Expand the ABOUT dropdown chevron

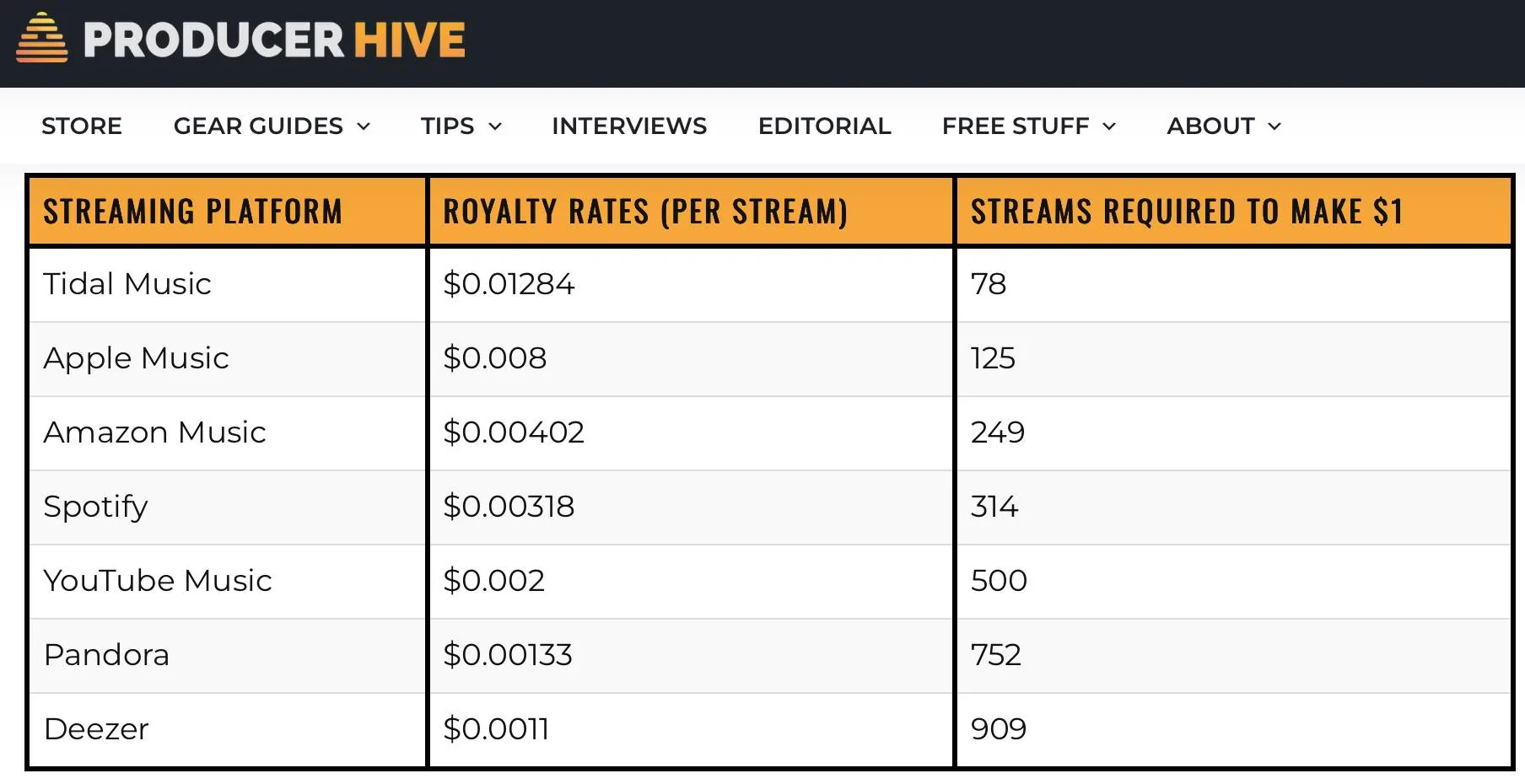pyautogui.click(x=1274, y=126)
